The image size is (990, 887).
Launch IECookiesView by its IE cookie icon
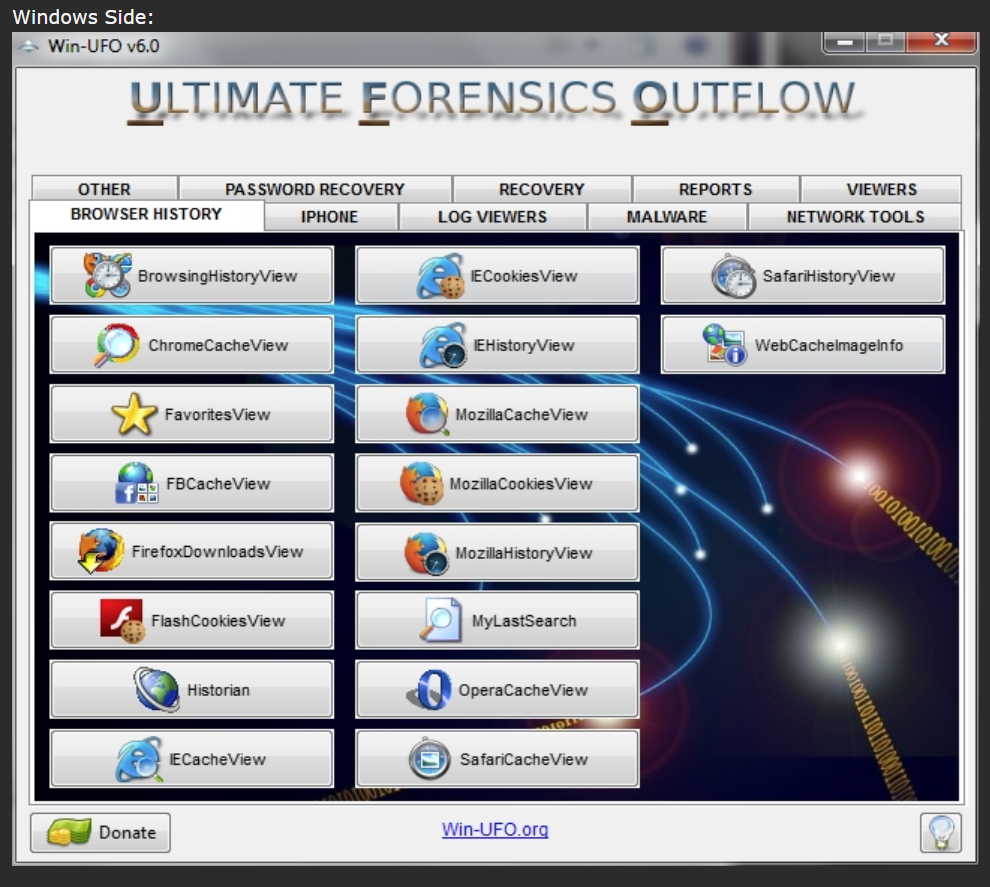point(440,275)
